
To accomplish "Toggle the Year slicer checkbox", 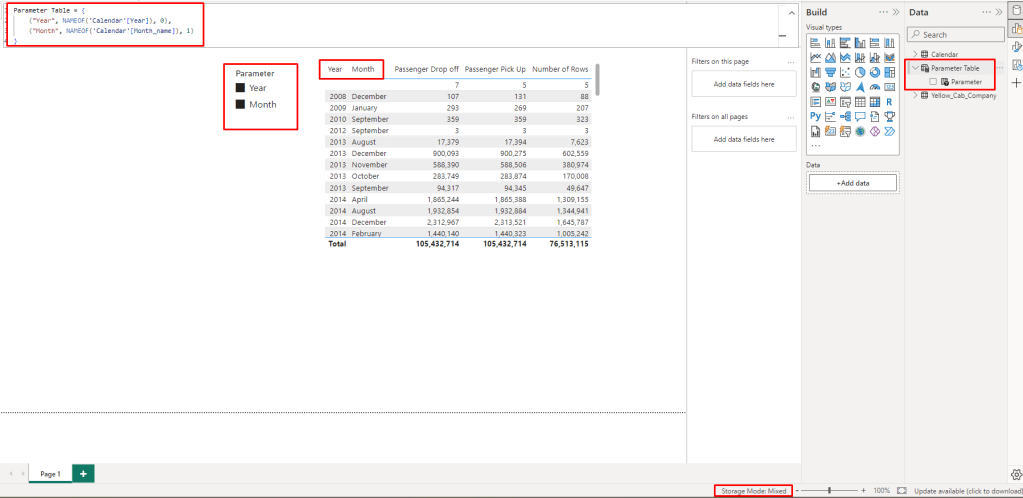I will 240,88.
